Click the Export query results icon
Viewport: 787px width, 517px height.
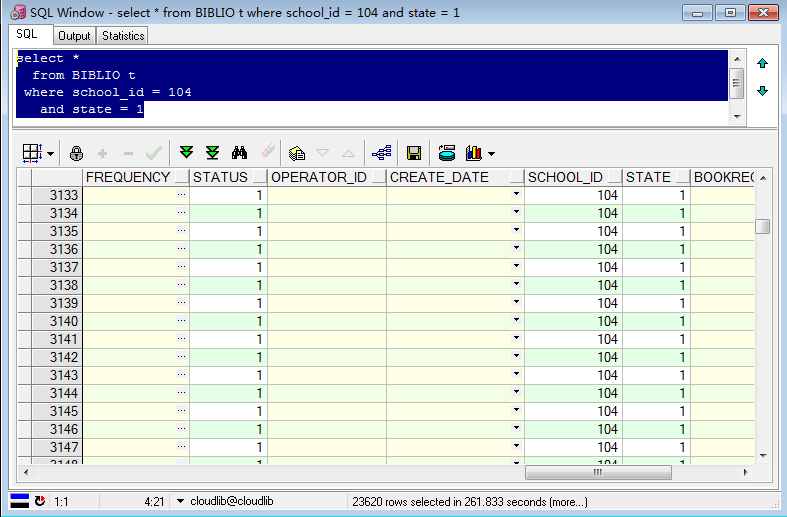(x=446, y=153)
